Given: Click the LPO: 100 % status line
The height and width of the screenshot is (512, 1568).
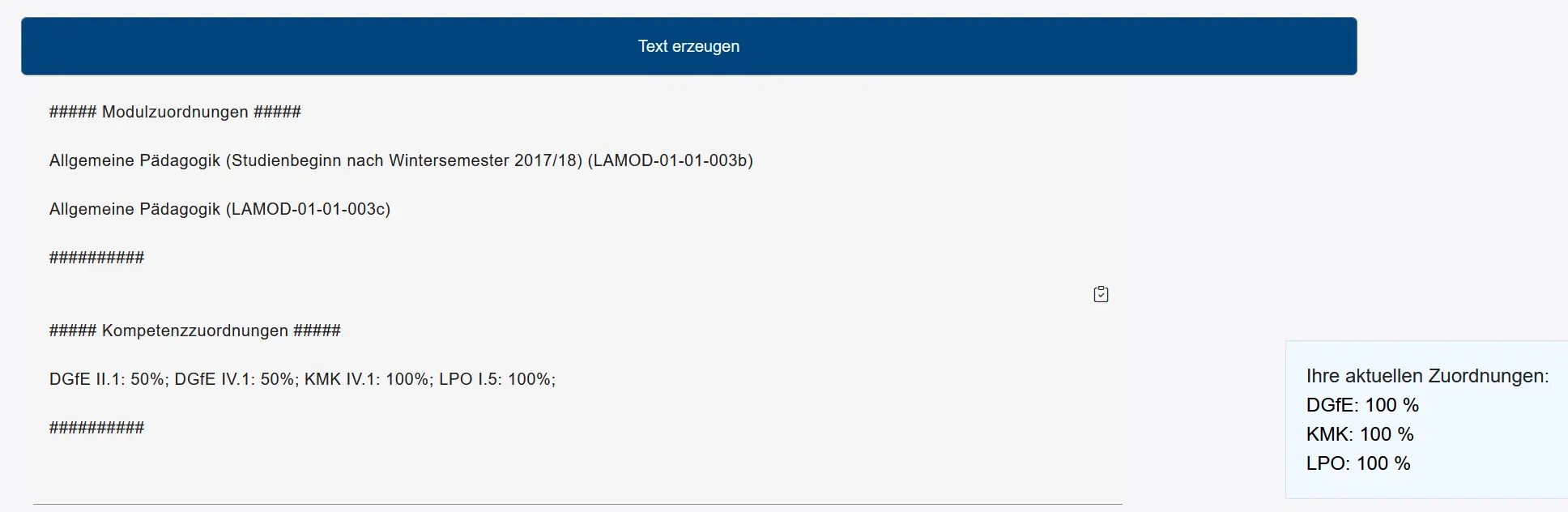Looking at the screenshot, I should click(1358, 463).
